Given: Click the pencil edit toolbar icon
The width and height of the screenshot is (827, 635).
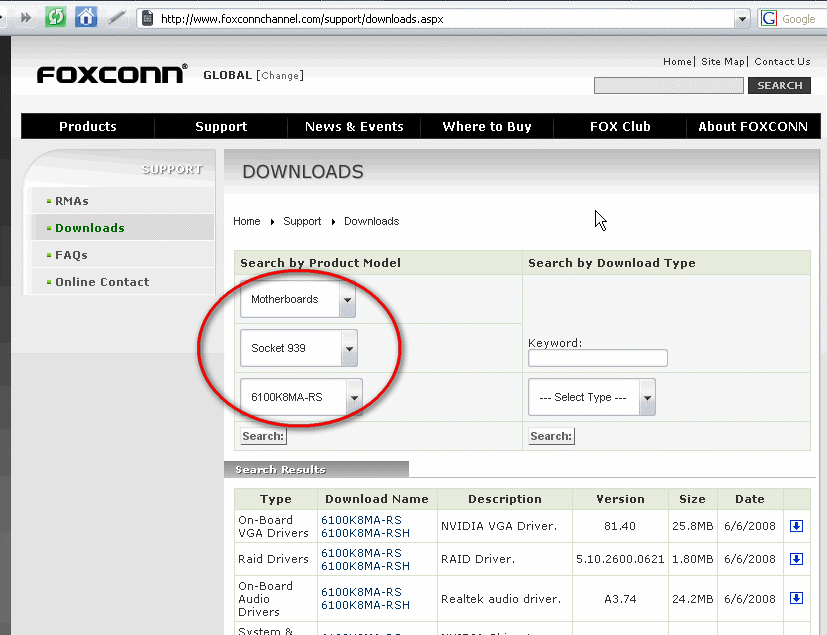Looking at the screenshot, I should pyautogui.click(x=116, y=18).
